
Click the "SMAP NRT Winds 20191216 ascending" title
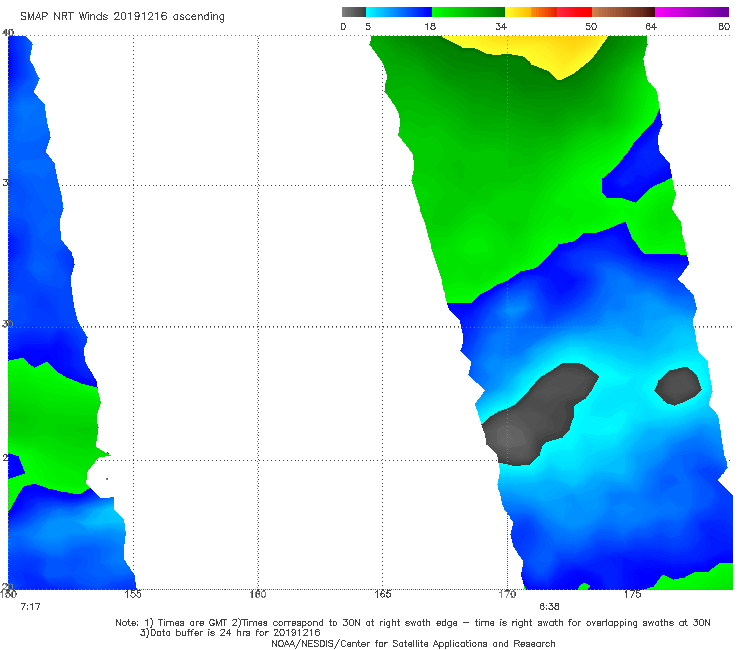(x=122, y=17)
